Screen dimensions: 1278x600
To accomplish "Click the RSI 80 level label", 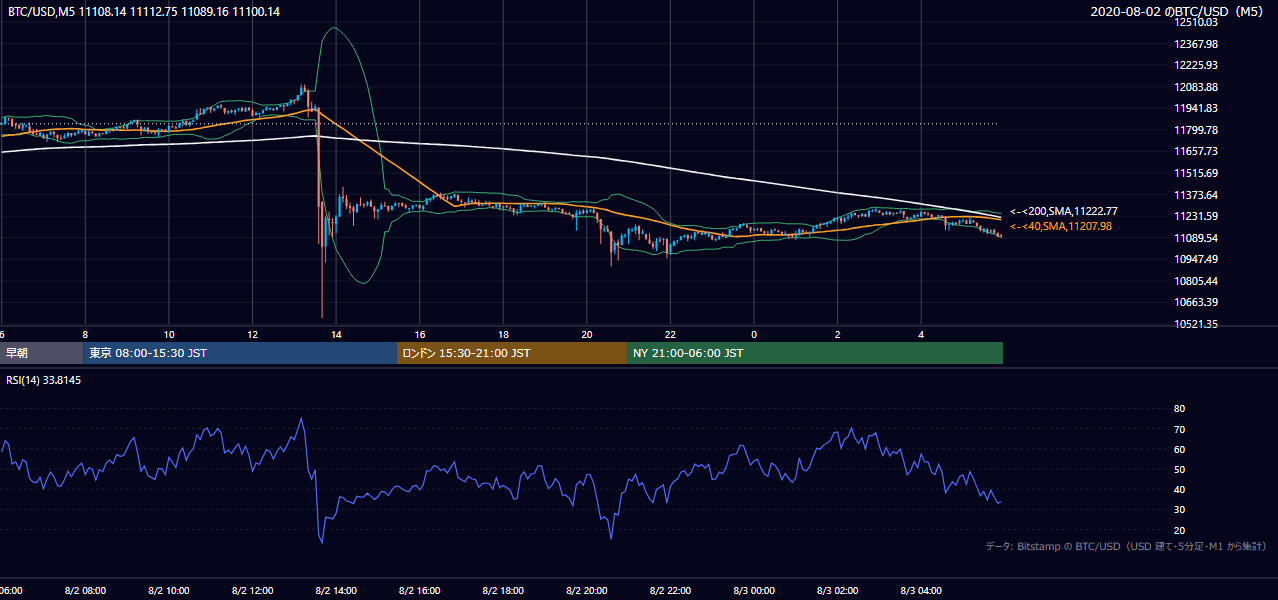I will click(x=1179, y=409).
